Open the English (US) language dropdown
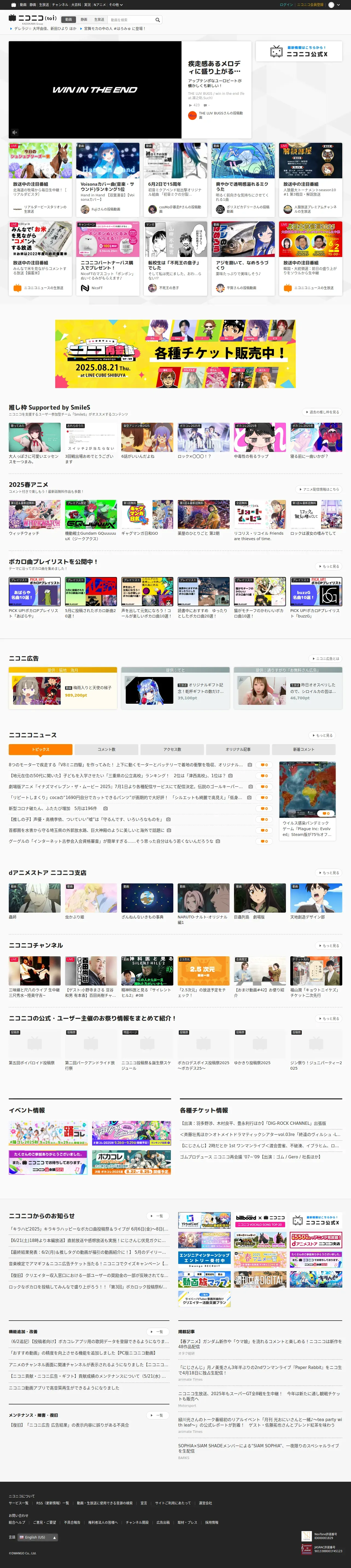Viewport: 351px width, 1568px height. click(x=37, y=1538)
